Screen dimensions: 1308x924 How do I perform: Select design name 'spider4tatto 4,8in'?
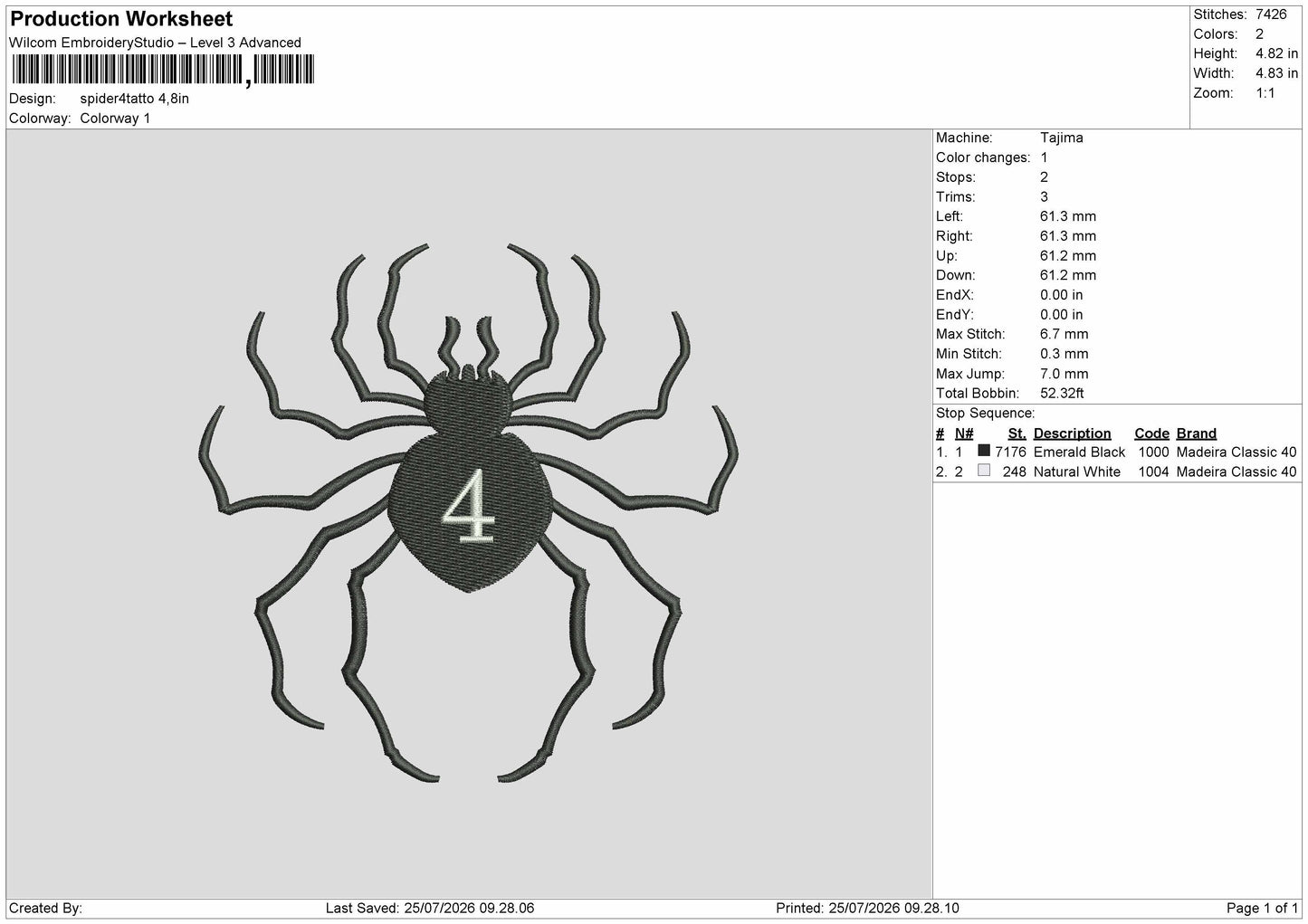click(135, 99)
